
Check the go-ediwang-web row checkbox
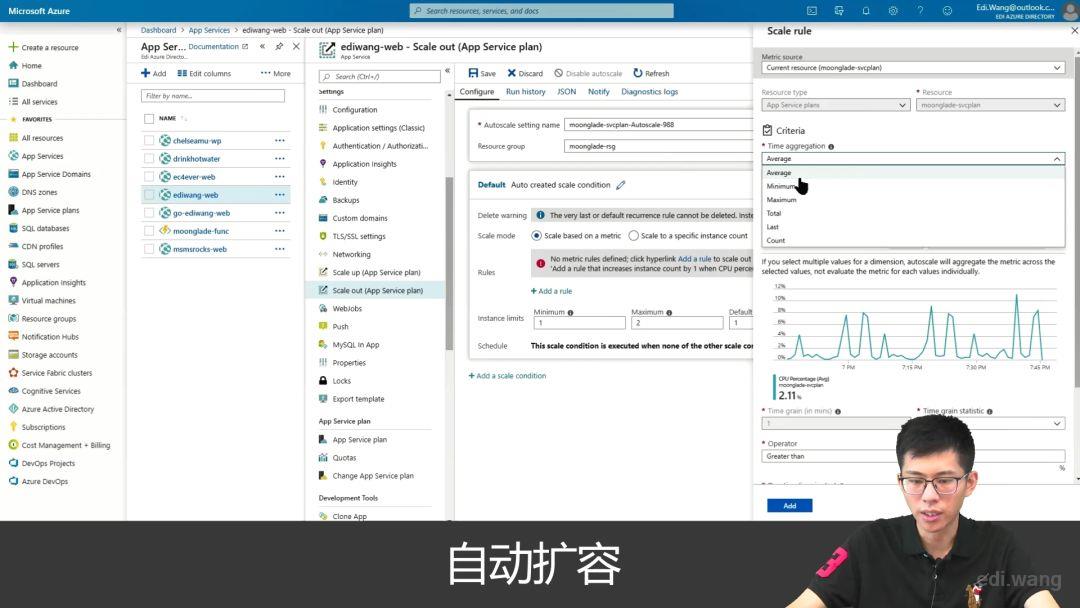[x=149, y=213]
